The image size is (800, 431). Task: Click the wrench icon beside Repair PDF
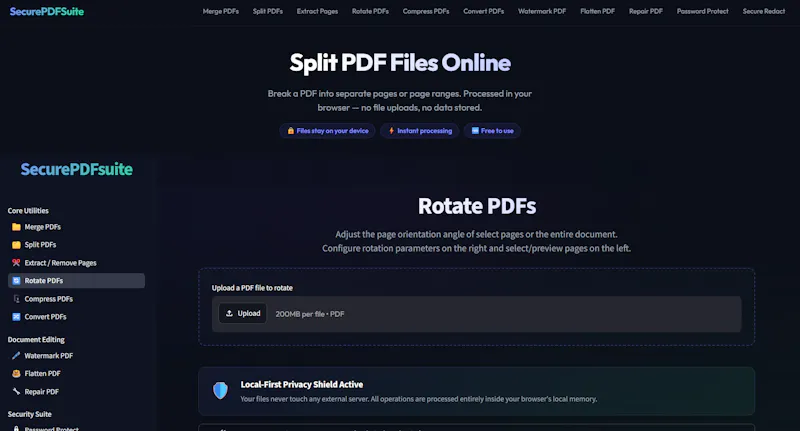point(16,392)
